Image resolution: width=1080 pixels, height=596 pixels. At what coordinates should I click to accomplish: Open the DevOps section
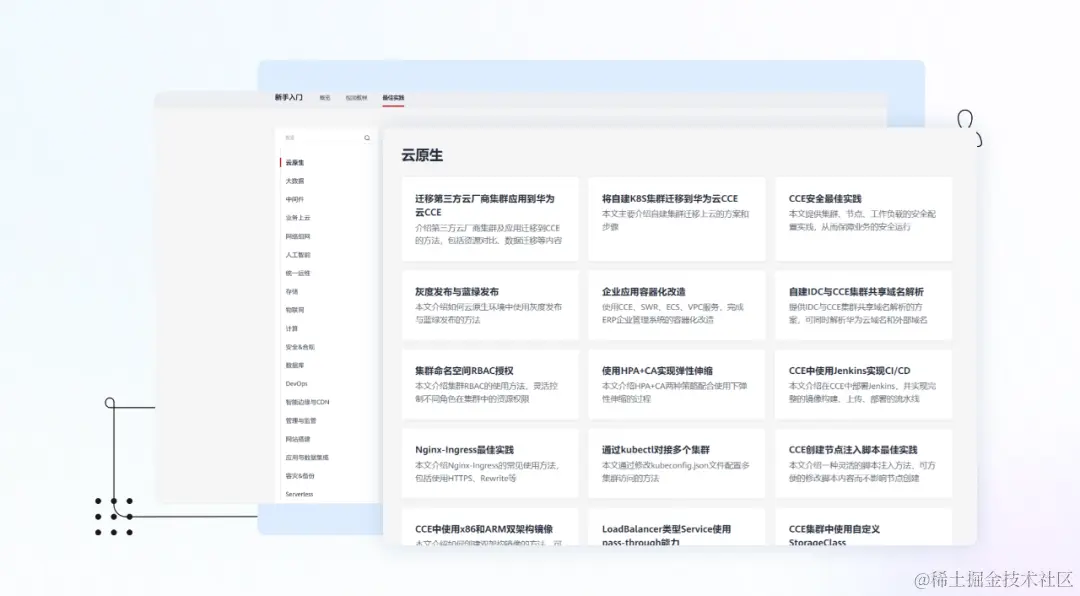click(296, 383)
